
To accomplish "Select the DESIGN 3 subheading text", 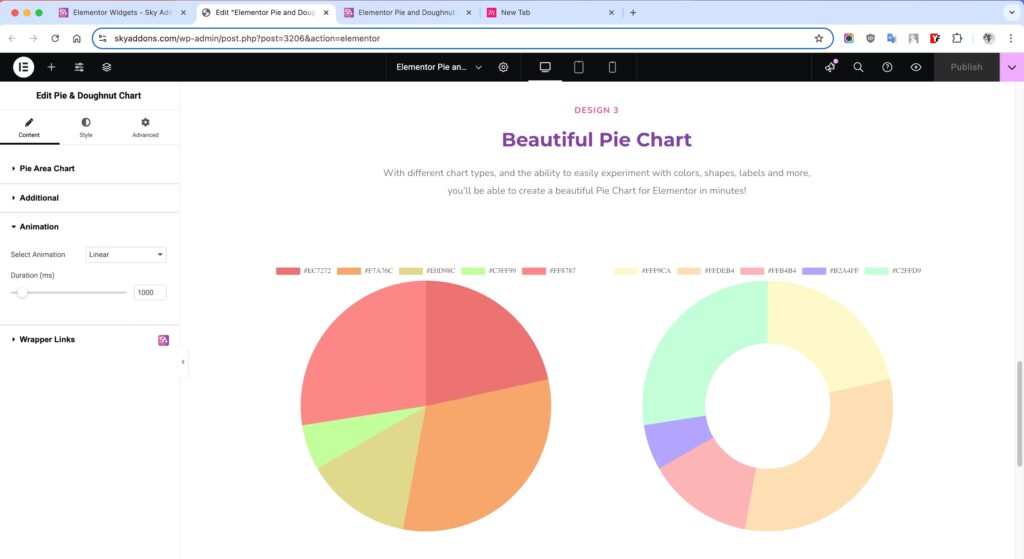I will click(x=596, y=110).
